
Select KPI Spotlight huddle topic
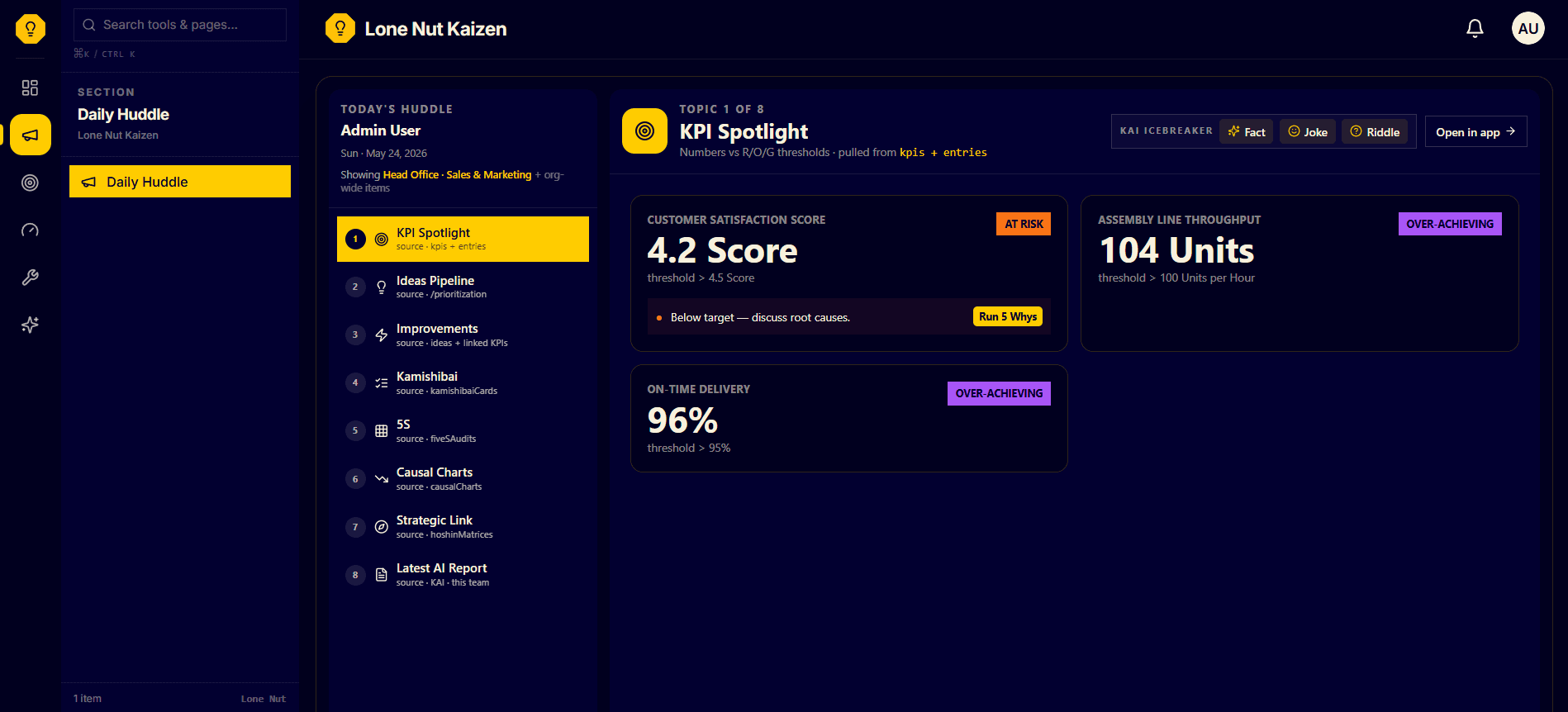coord(463,239)
